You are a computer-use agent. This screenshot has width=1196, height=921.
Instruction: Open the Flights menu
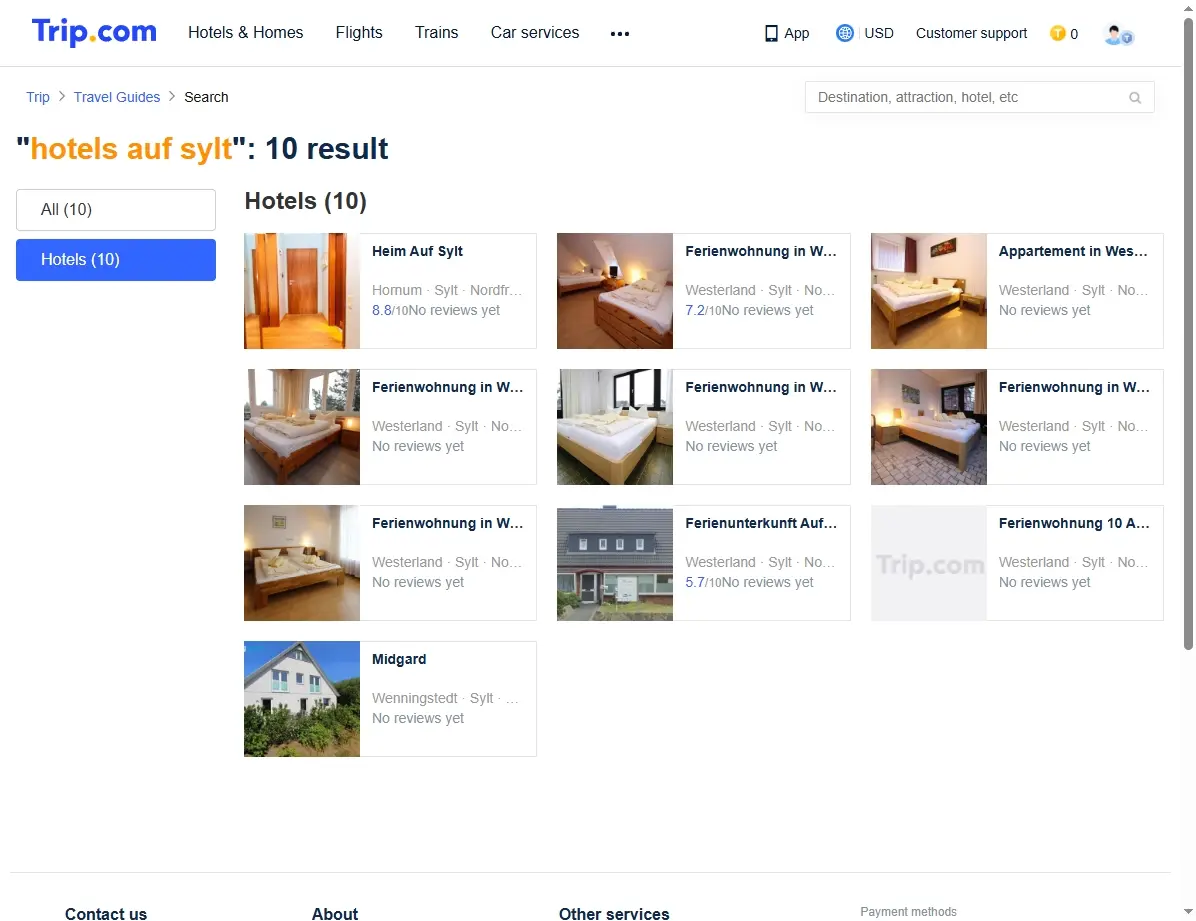(x=358, y=33)
